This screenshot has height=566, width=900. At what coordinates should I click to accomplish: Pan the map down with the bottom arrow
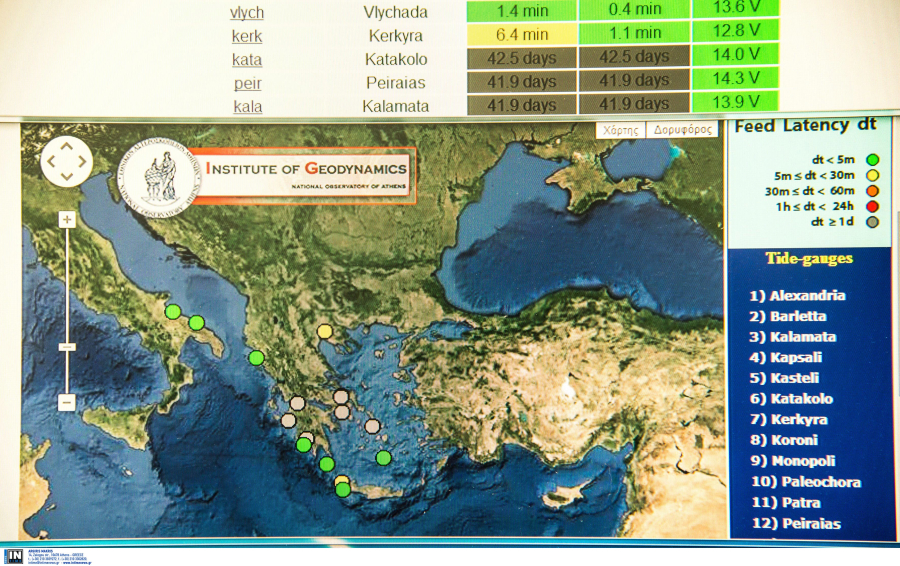click(x=67, y=177)
